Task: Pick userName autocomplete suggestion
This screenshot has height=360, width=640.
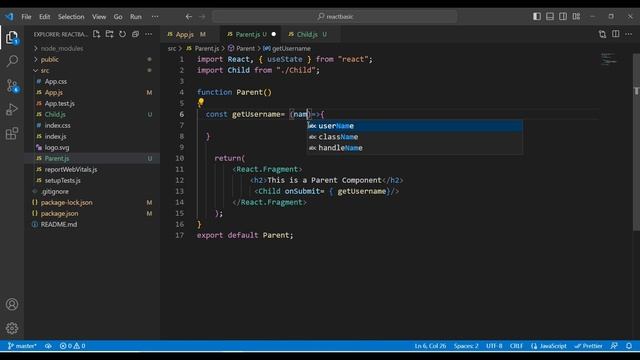Action: tap(415, 126)
